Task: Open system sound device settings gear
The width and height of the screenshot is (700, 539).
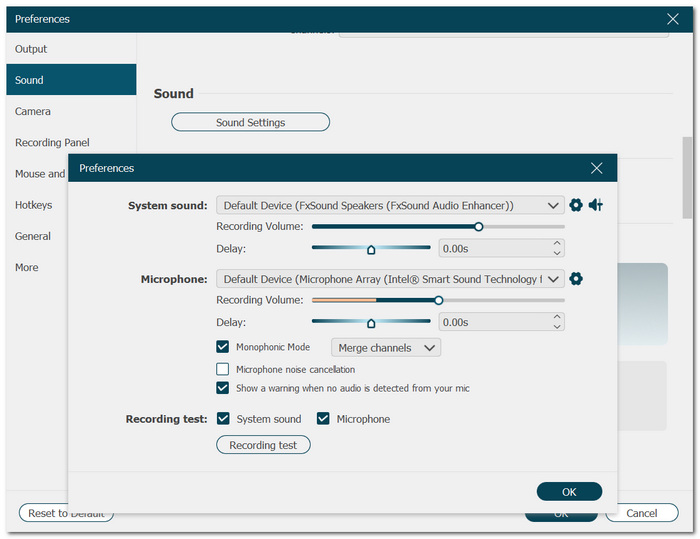Action: 576,205
